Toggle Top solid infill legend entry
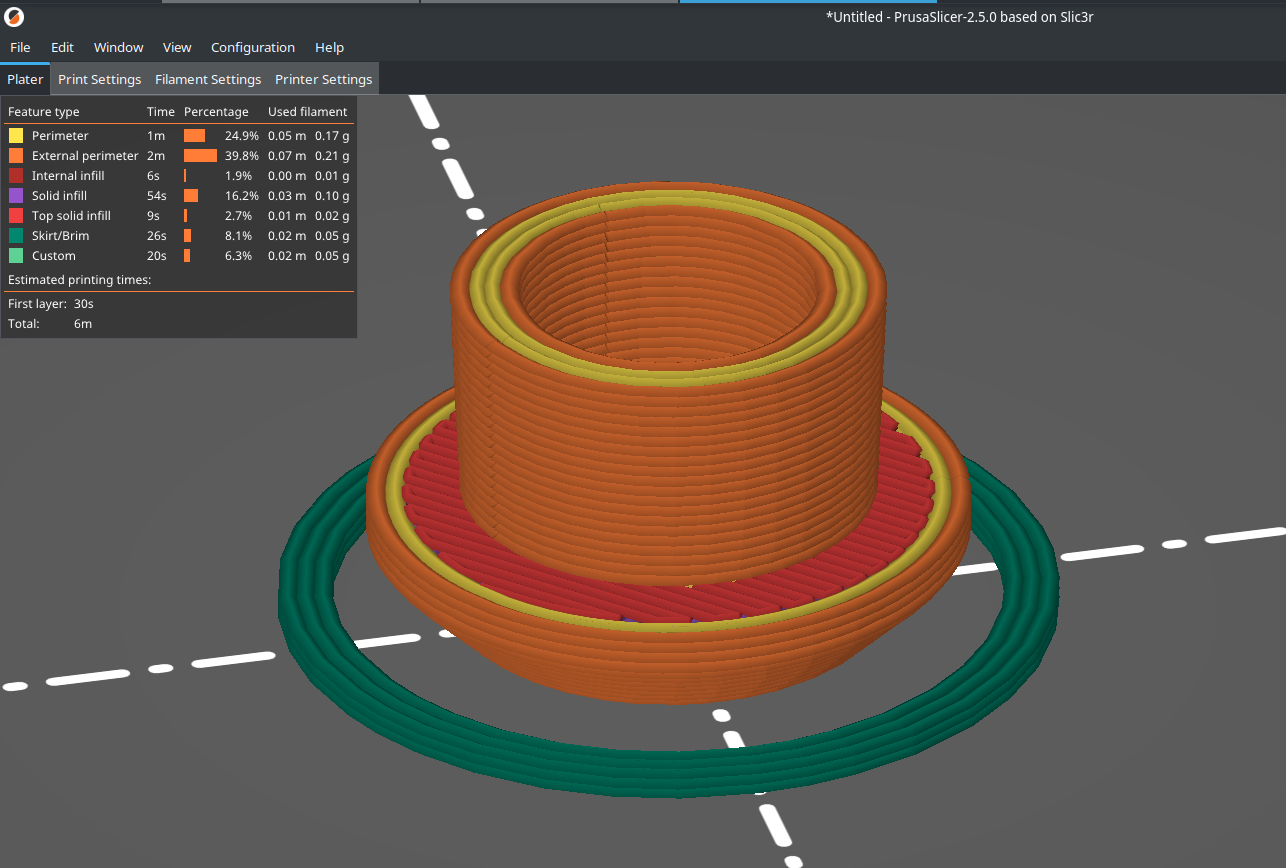The image size is (1286, 868). tap(71, 216)
